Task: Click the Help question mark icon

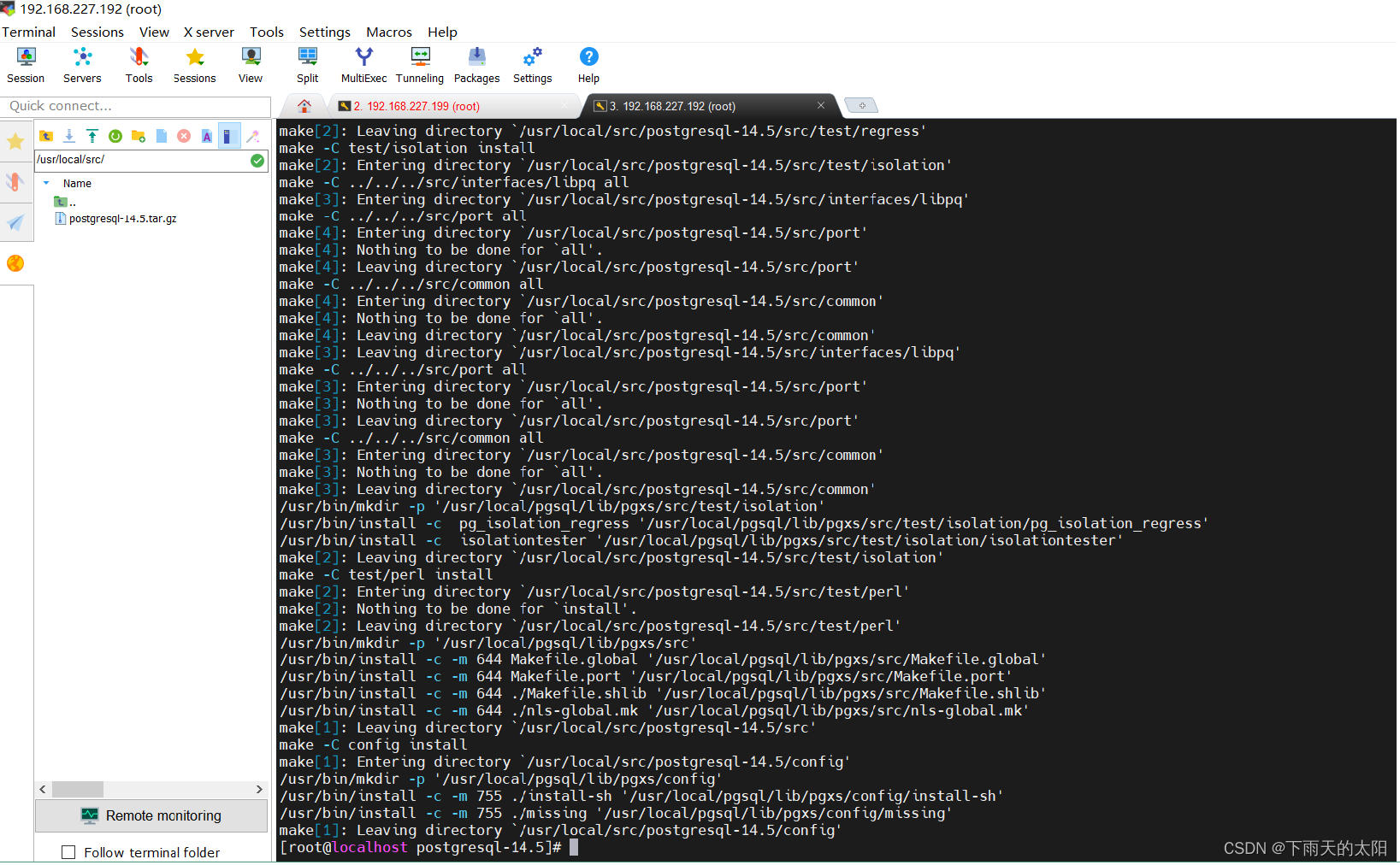Action: [588, 65]
